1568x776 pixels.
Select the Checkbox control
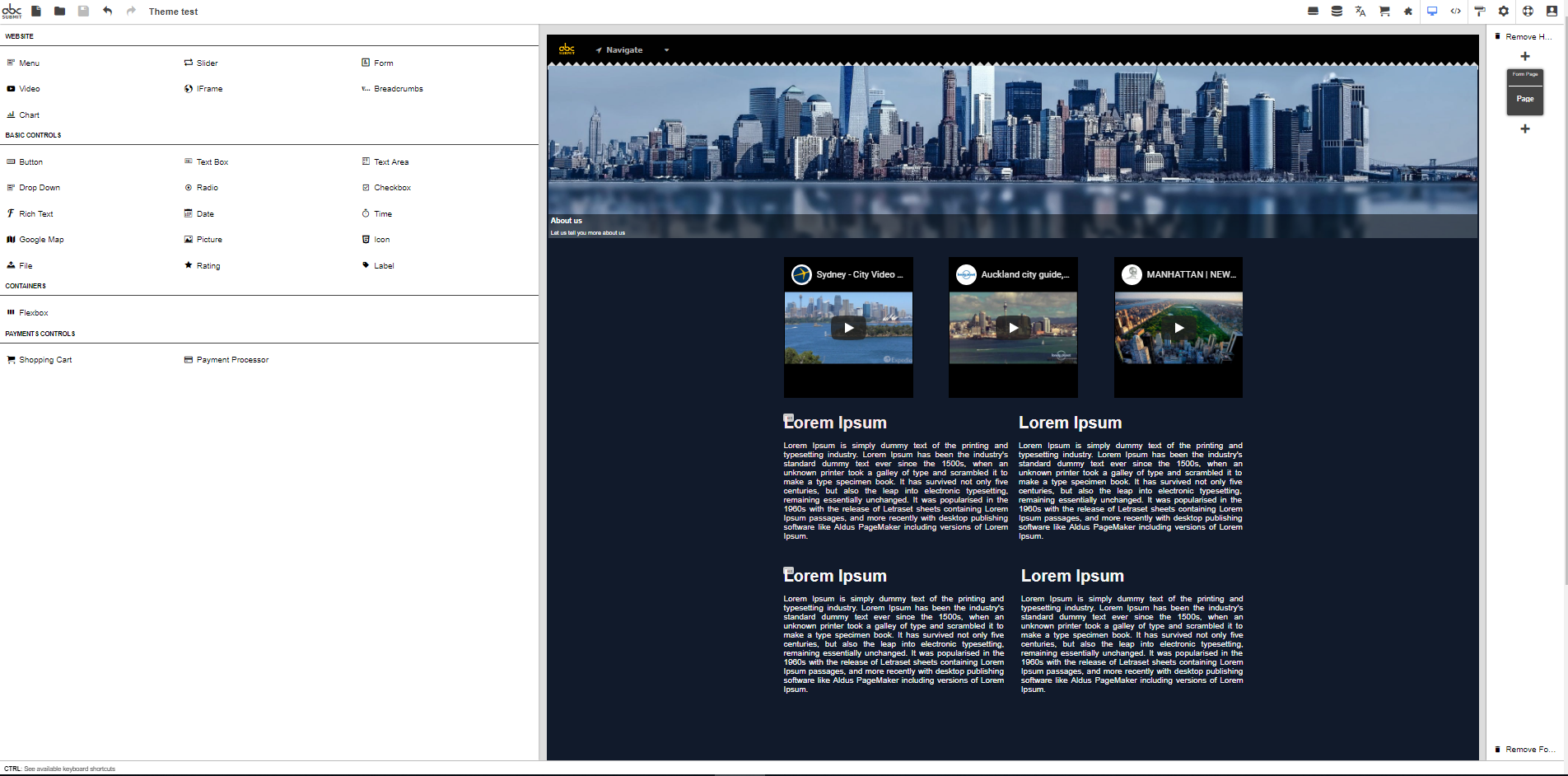(x=386, y=187)
